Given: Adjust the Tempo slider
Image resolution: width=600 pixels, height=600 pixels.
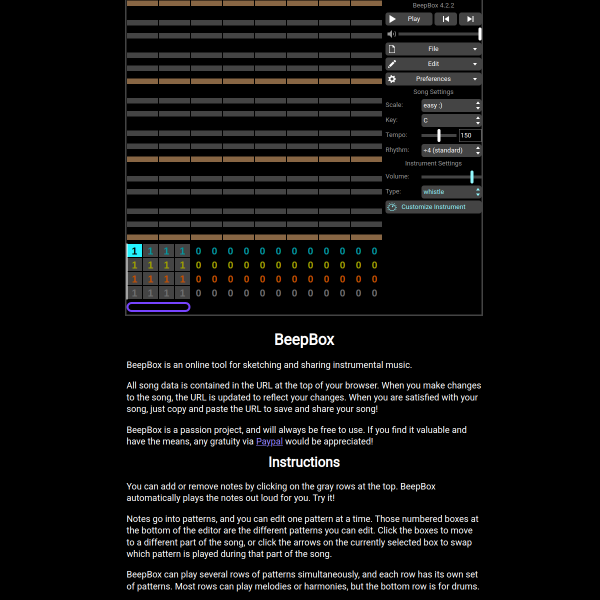Looking at the screenshot, I should (x=439, y=135).
